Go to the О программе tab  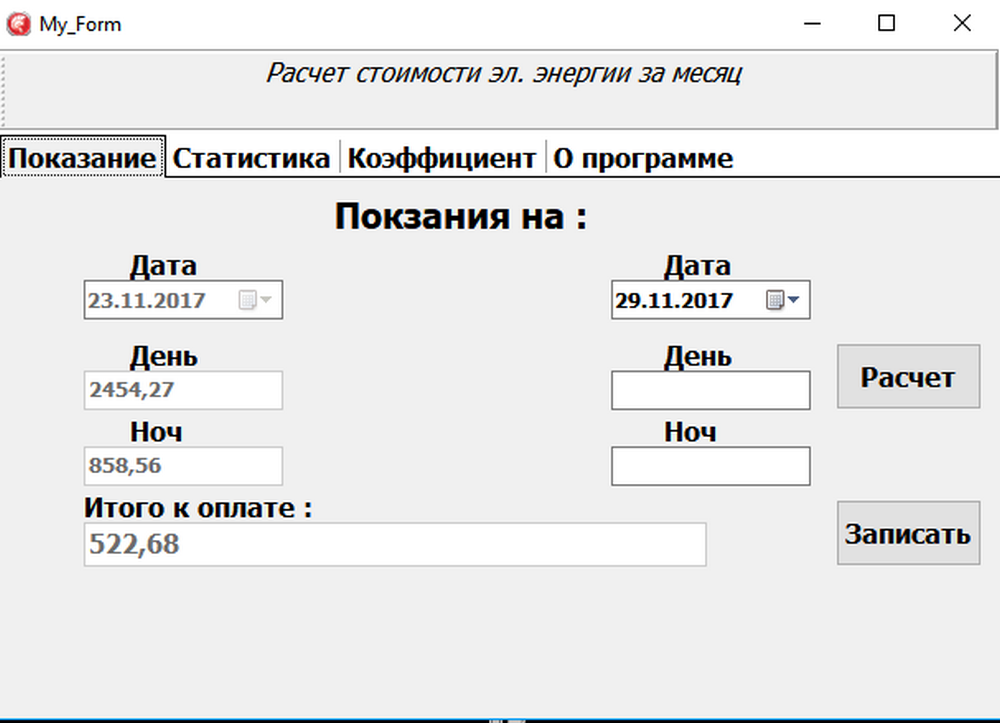[643, 158]
